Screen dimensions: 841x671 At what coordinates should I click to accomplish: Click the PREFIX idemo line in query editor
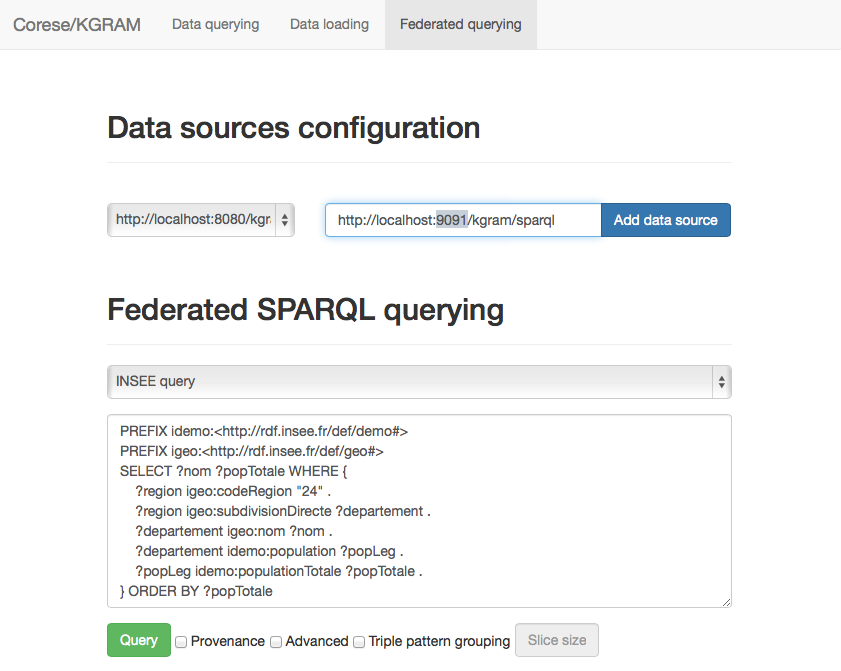coord(264,431)
